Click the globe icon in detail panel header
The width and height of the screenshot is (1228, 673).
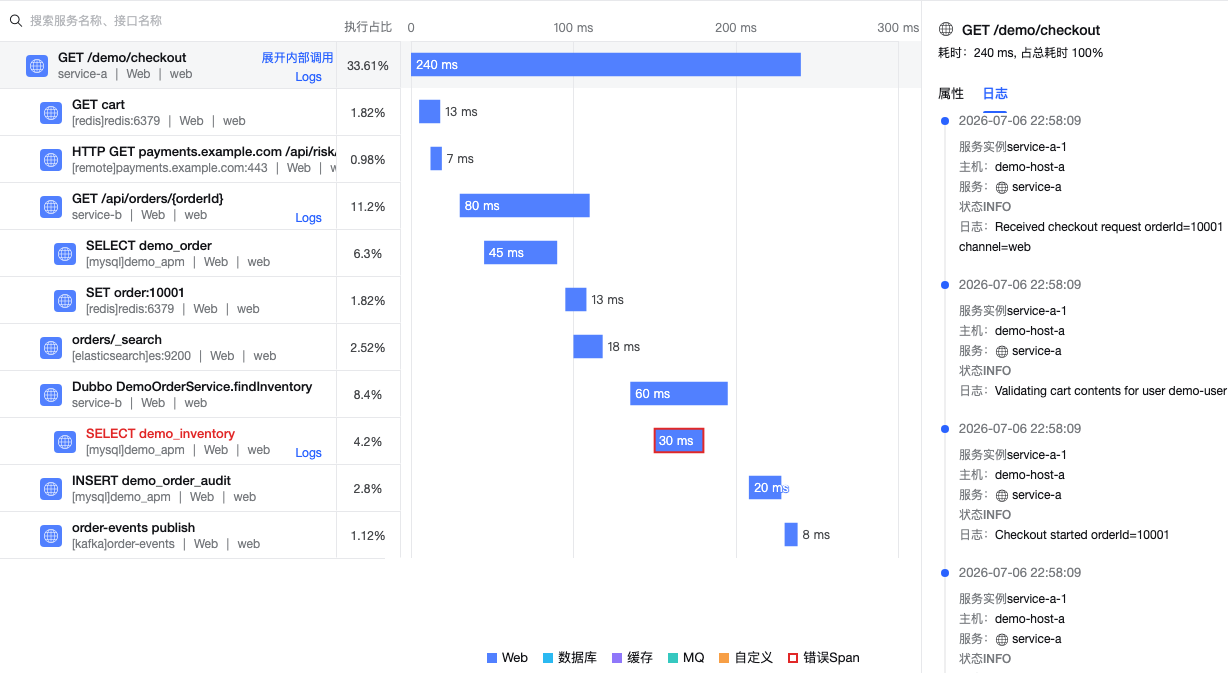(946, 30)
